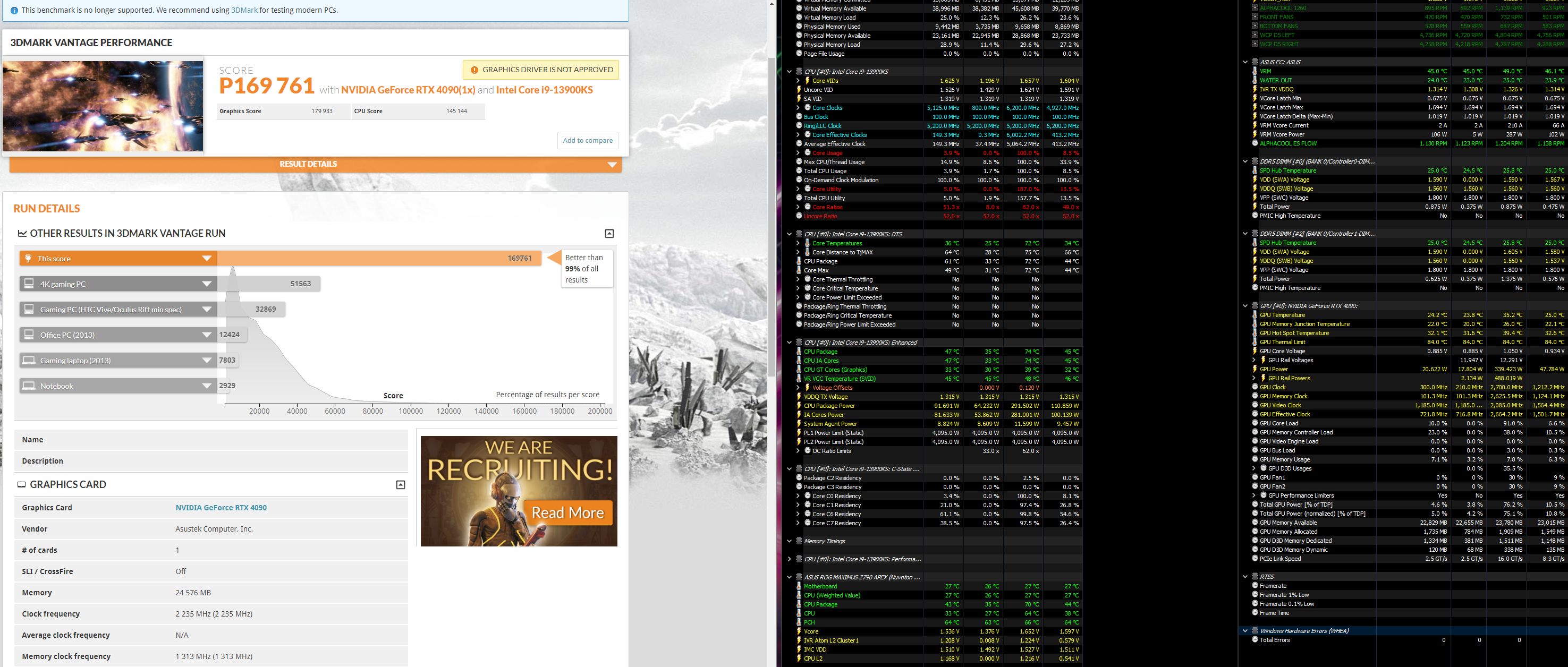Screen dimensions: 1568x667
Task: Open the GeForce RTX 4090(1x) link in score header
Action: coord(408,90)
